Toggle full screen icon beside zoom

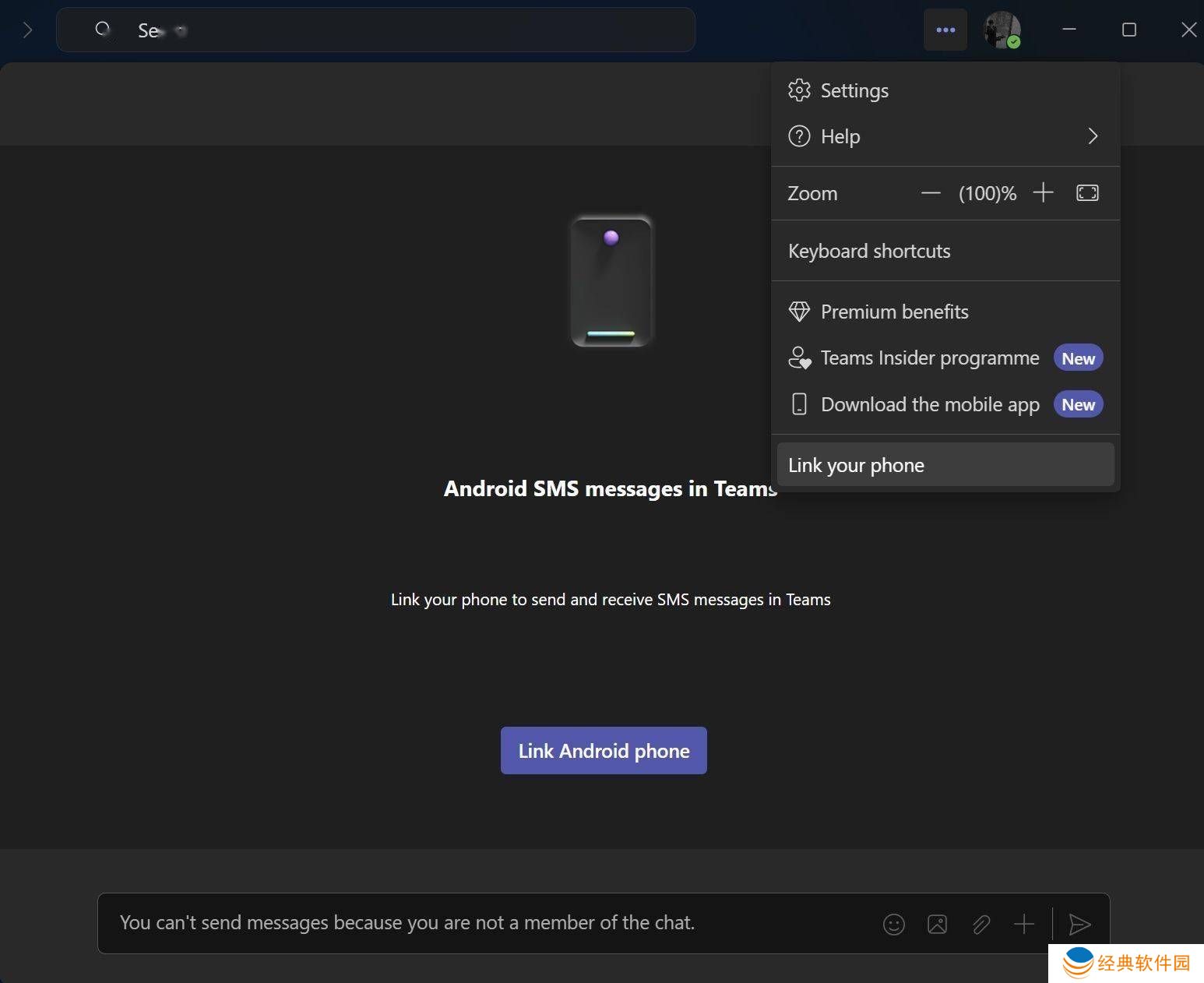(x=1087, y=192)
